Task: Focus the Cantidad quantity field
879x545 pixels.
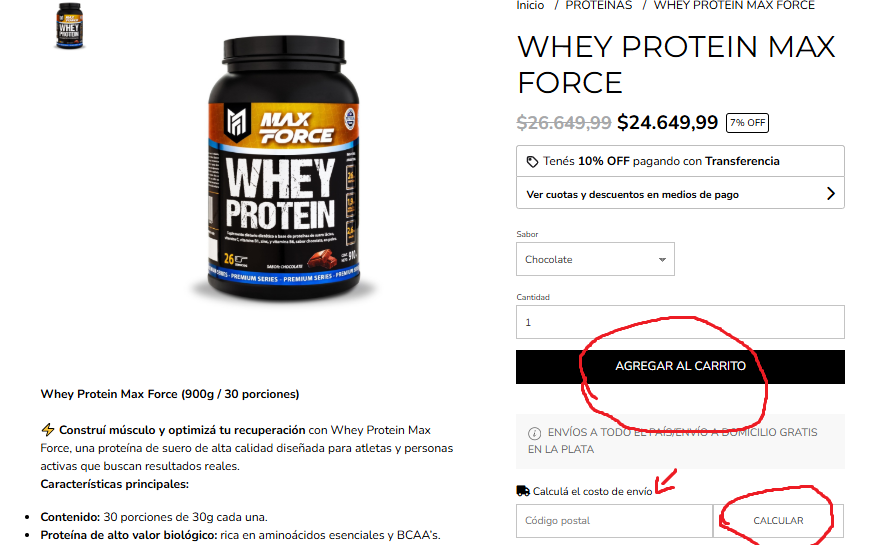Action: pyautogui.click(x=680, y=322)
